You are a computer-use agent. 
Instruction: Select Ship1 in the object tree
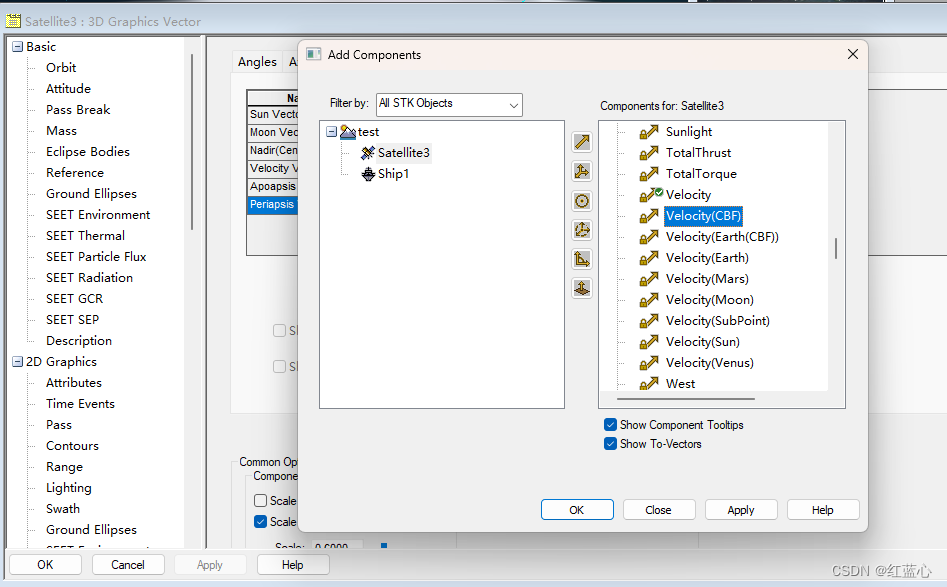click(393, 174)
